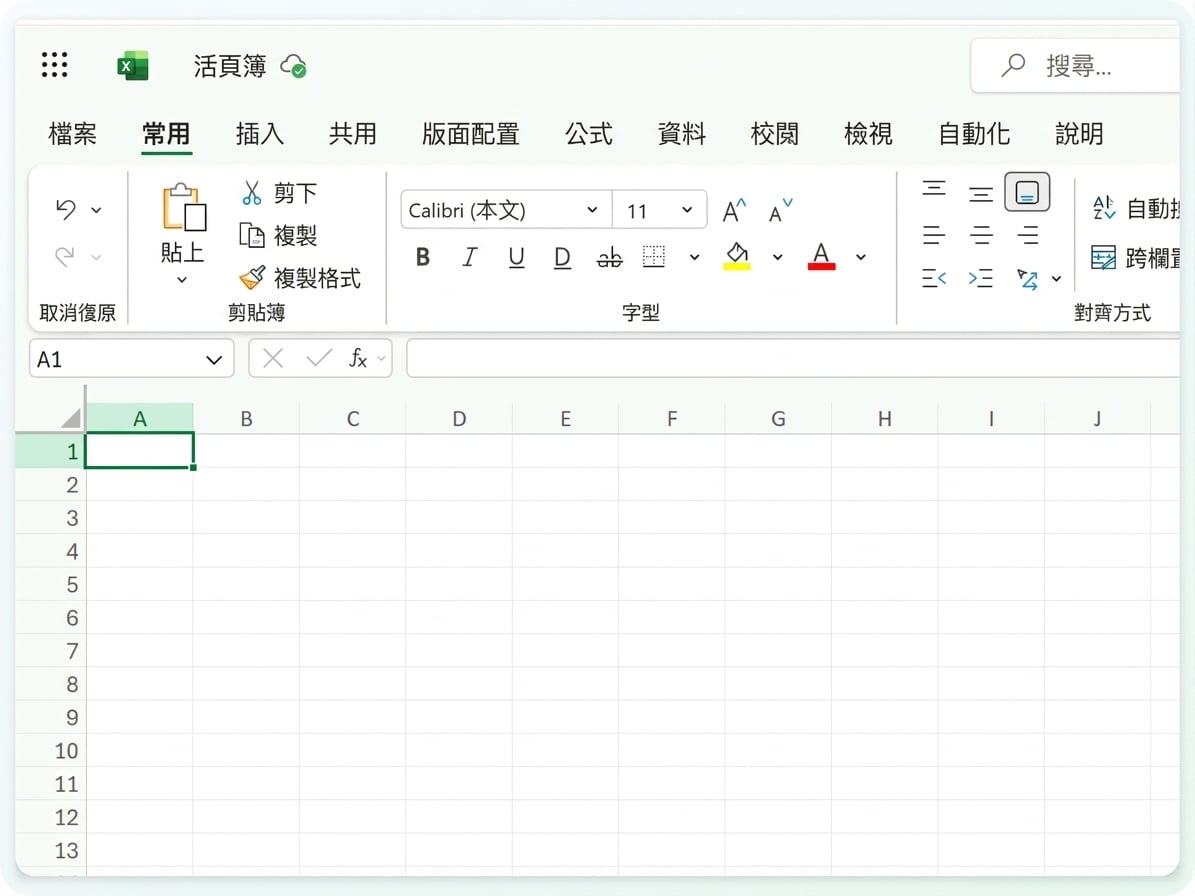Toggle bold formatting
Screen dimensions: 1195x896
pos(423,258)
